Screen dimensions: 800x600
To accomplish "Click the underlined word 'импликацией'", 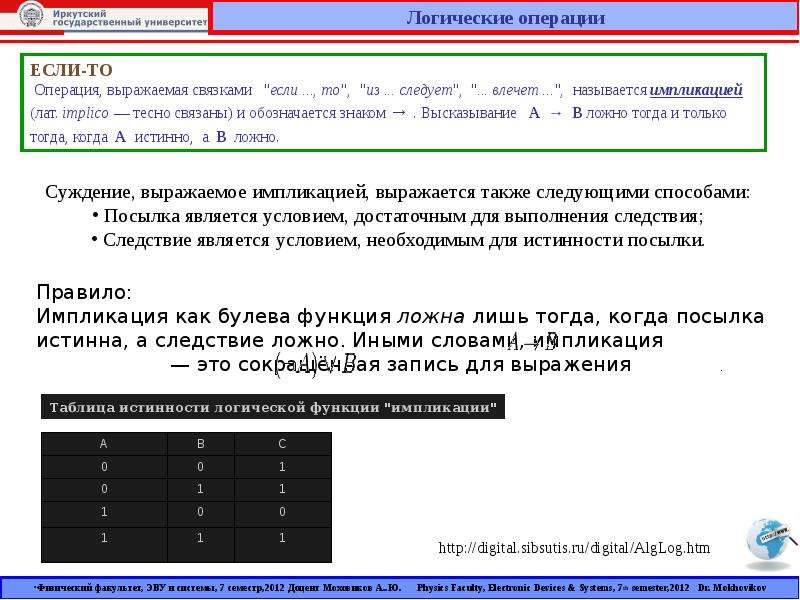I will [696, 90].
